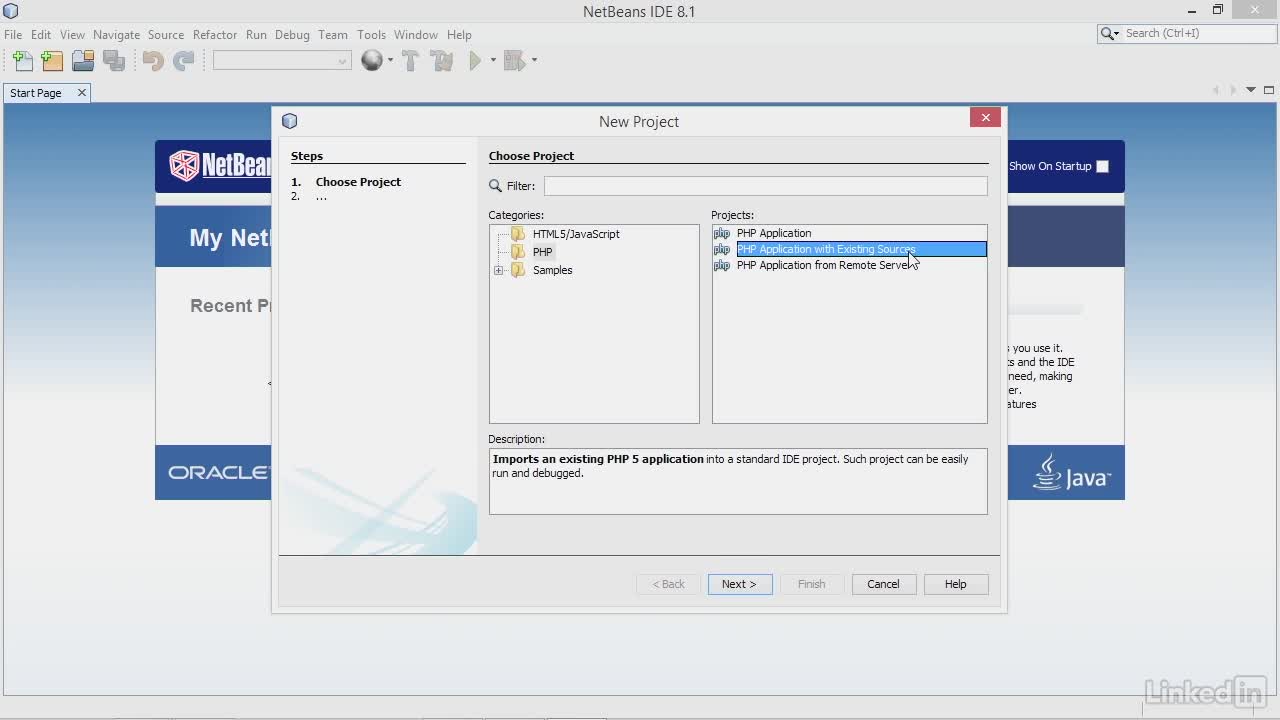Click the New Project dialog title icon
The height and width of the screenshot is (720, 1280).
tap(290, 121)
